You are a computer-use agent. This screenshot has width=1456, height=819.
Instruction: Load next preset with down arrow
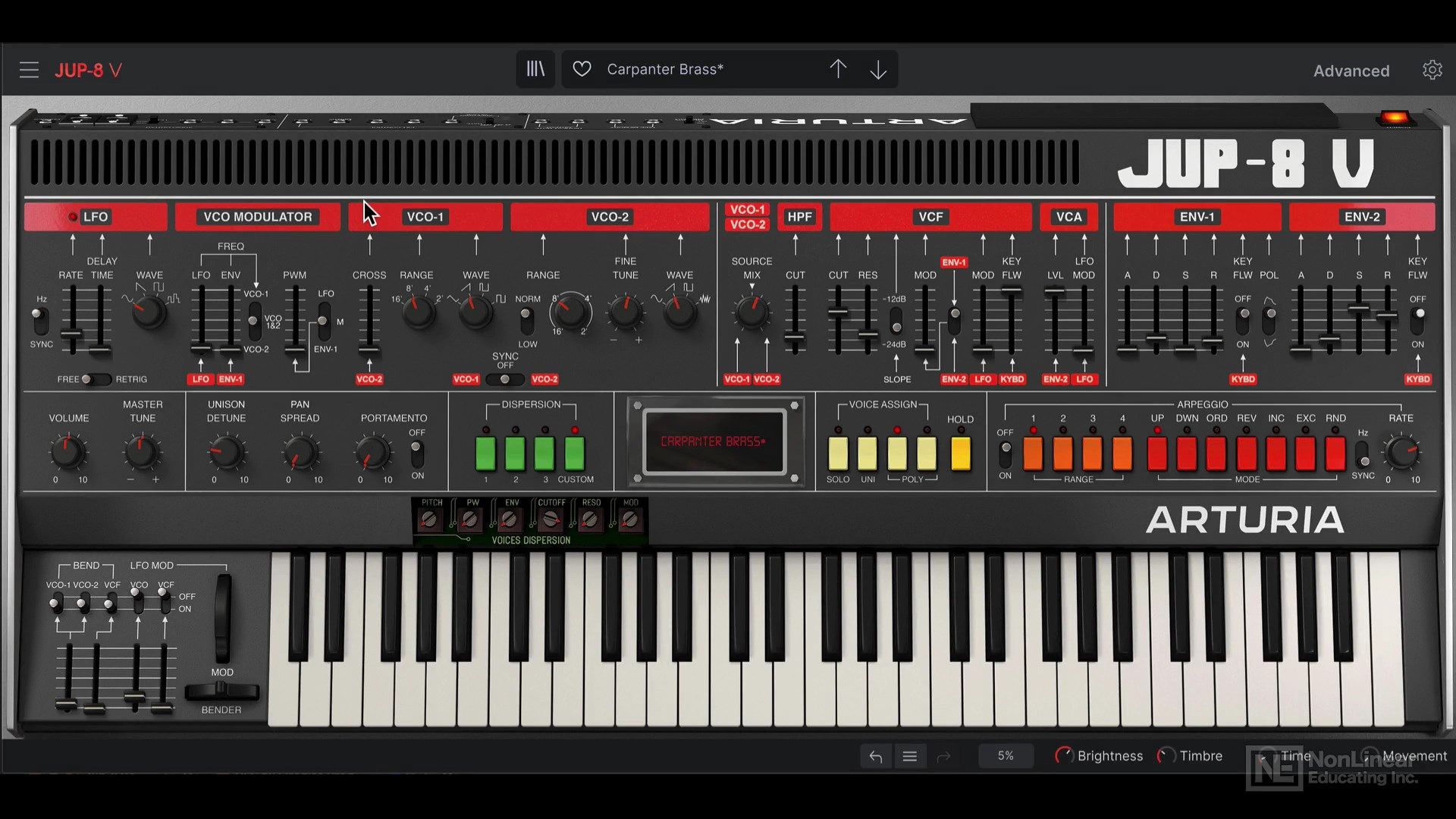click(x=878, y=70)
